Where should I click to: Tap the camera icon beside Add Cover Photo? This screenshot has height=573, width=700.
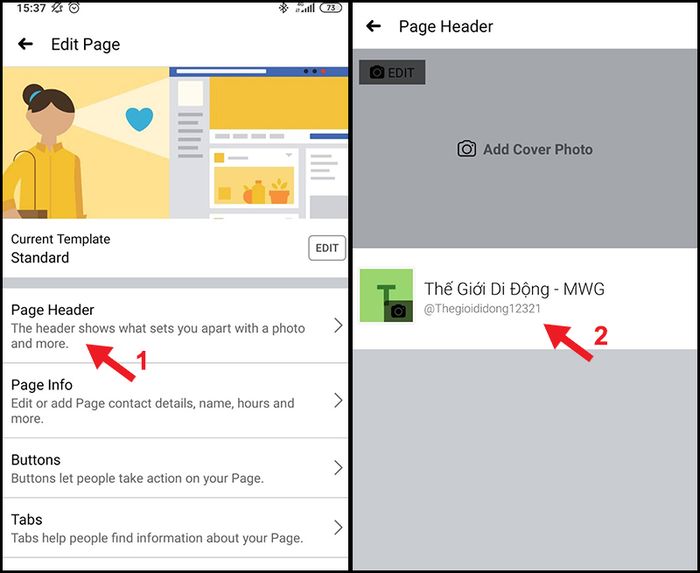tap(467, 149)
